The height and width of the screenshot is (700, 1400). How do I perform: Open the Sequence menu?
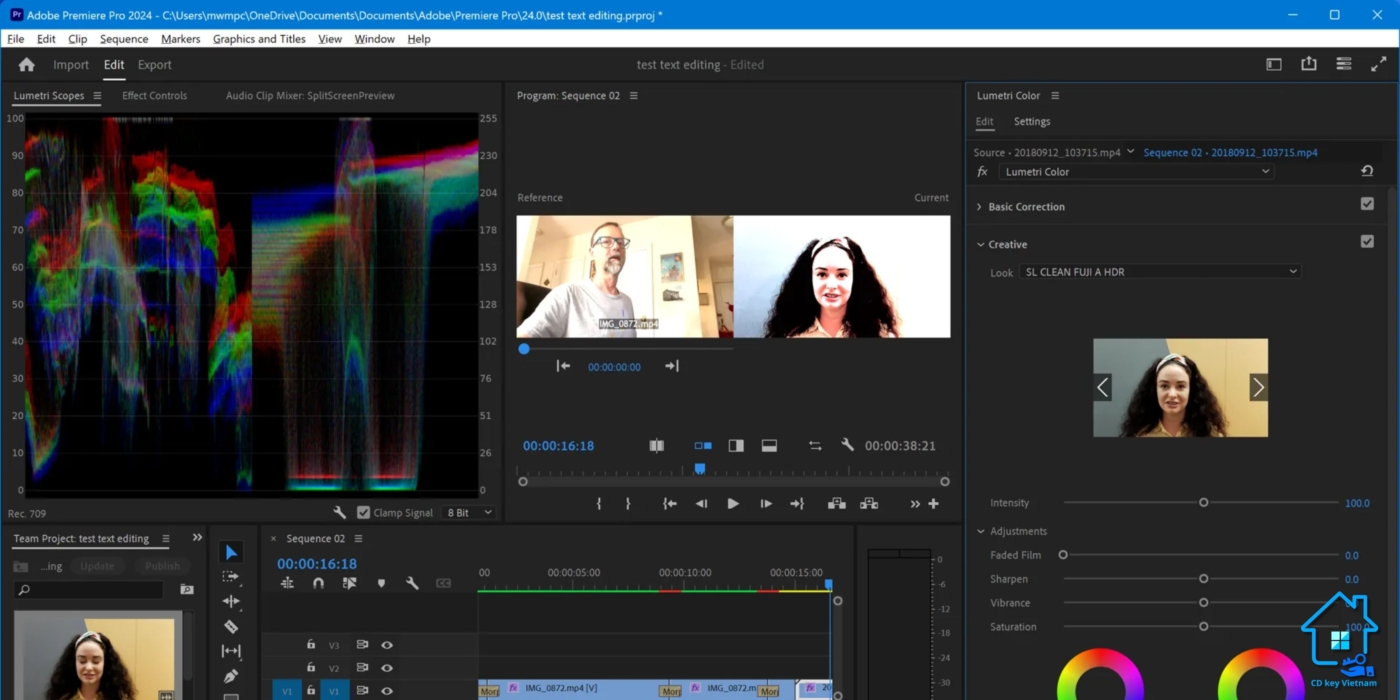tap(124, 39)
